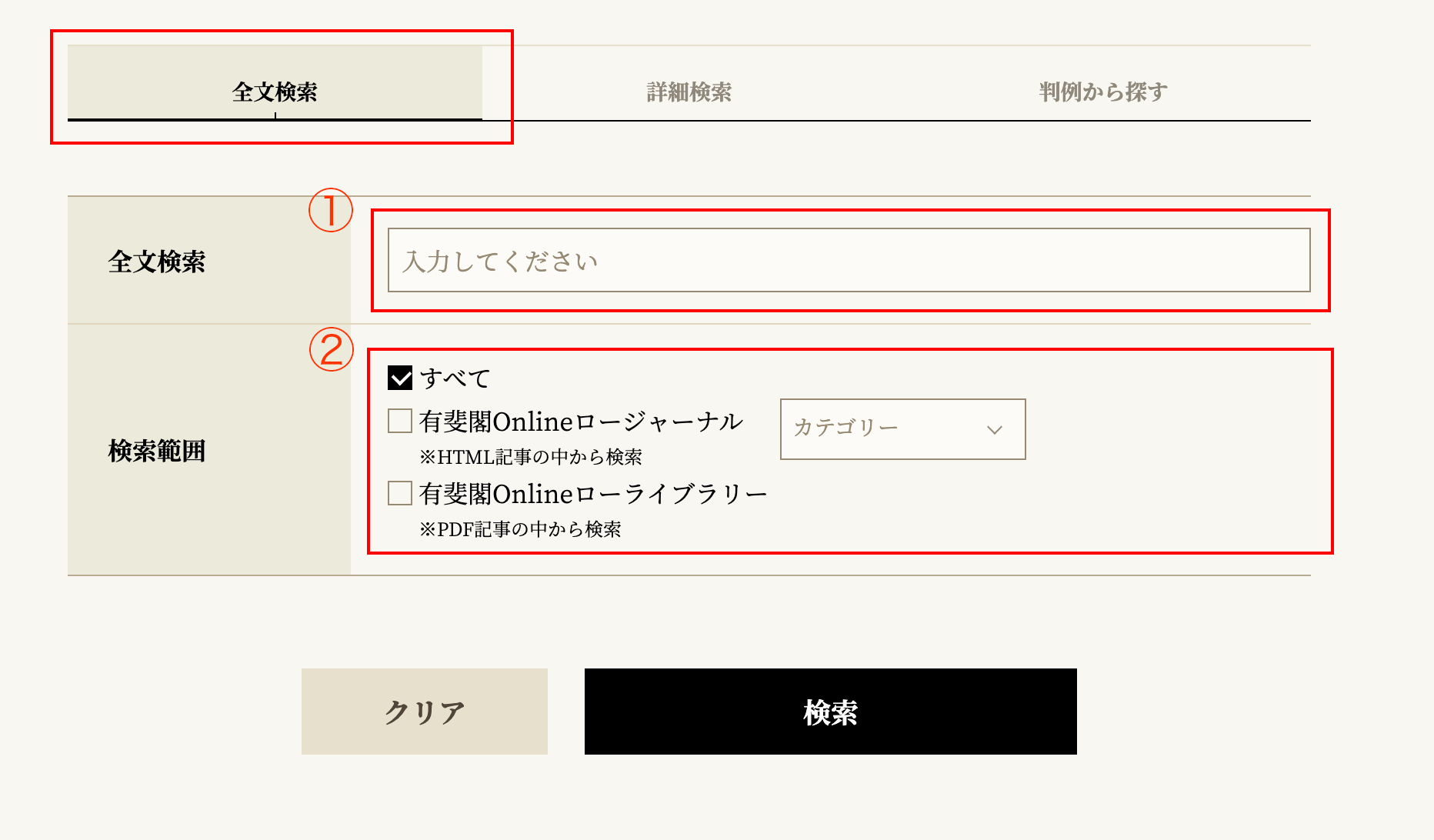Select the 有斐閣Onlineロージャーナル label text

point(581,422)
